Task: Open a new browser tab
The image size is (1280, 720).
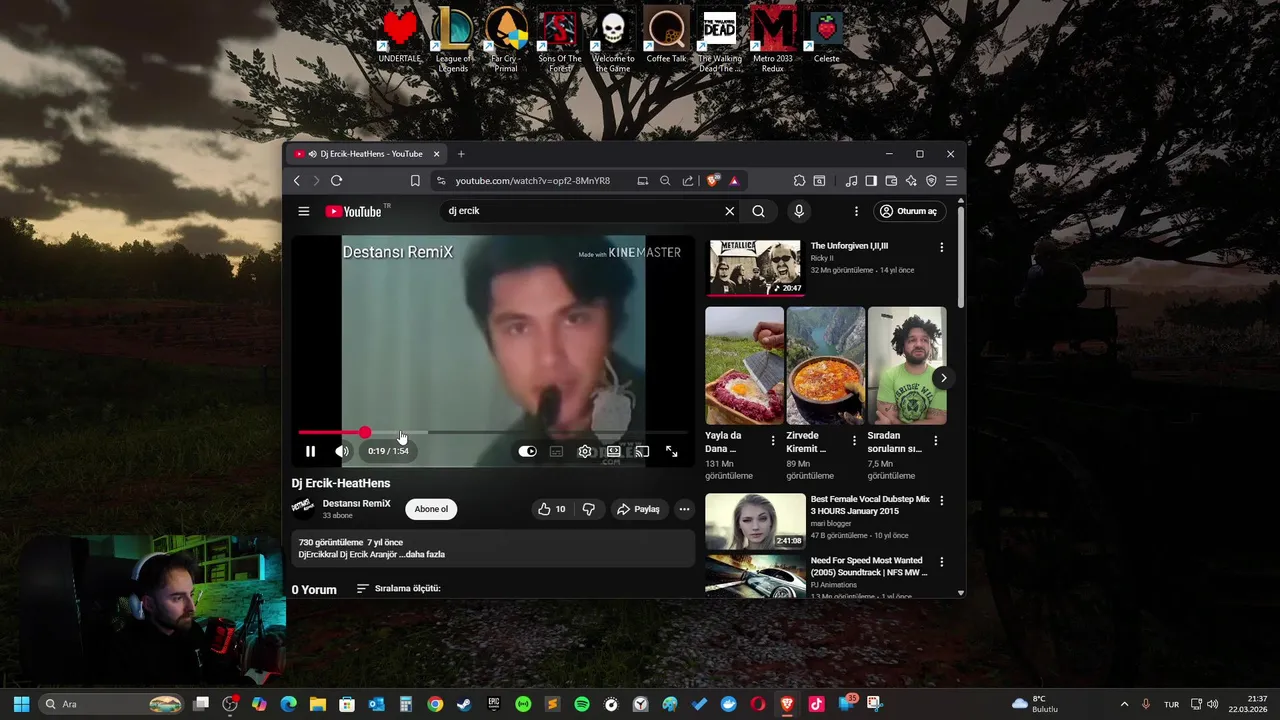Action: (x=461, y=154)
